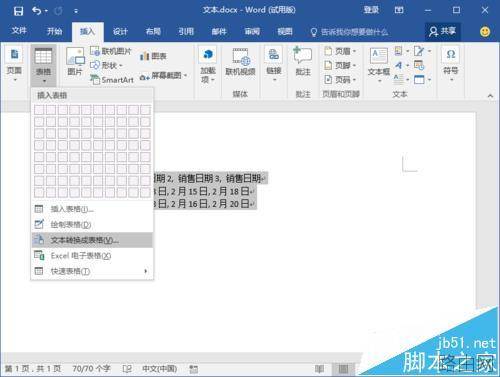Choose 绘制表格(D) menu item
Image resolution: width=500 pixels, height=377 pixels.
pyautogui.click(x=92, y=225)
